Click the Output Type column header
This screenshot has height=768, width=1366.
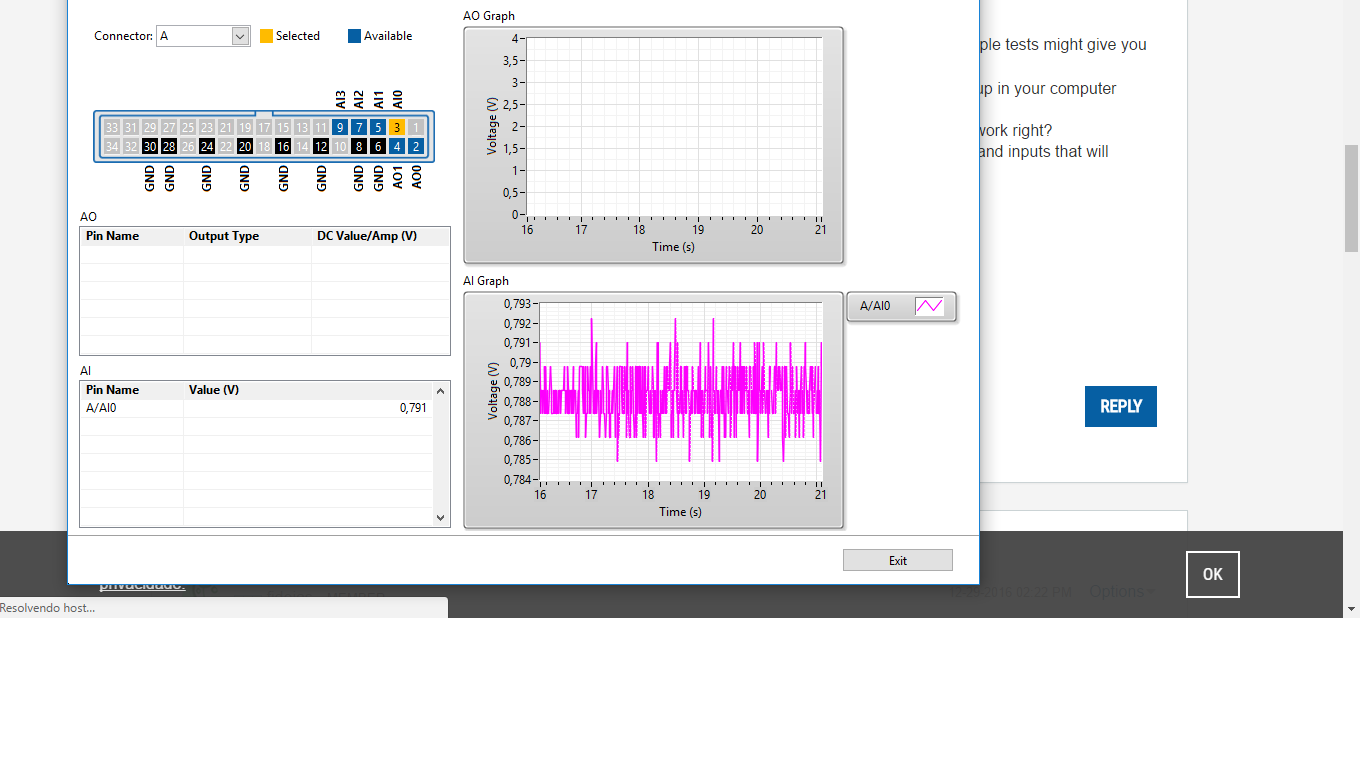coord(224,236)
